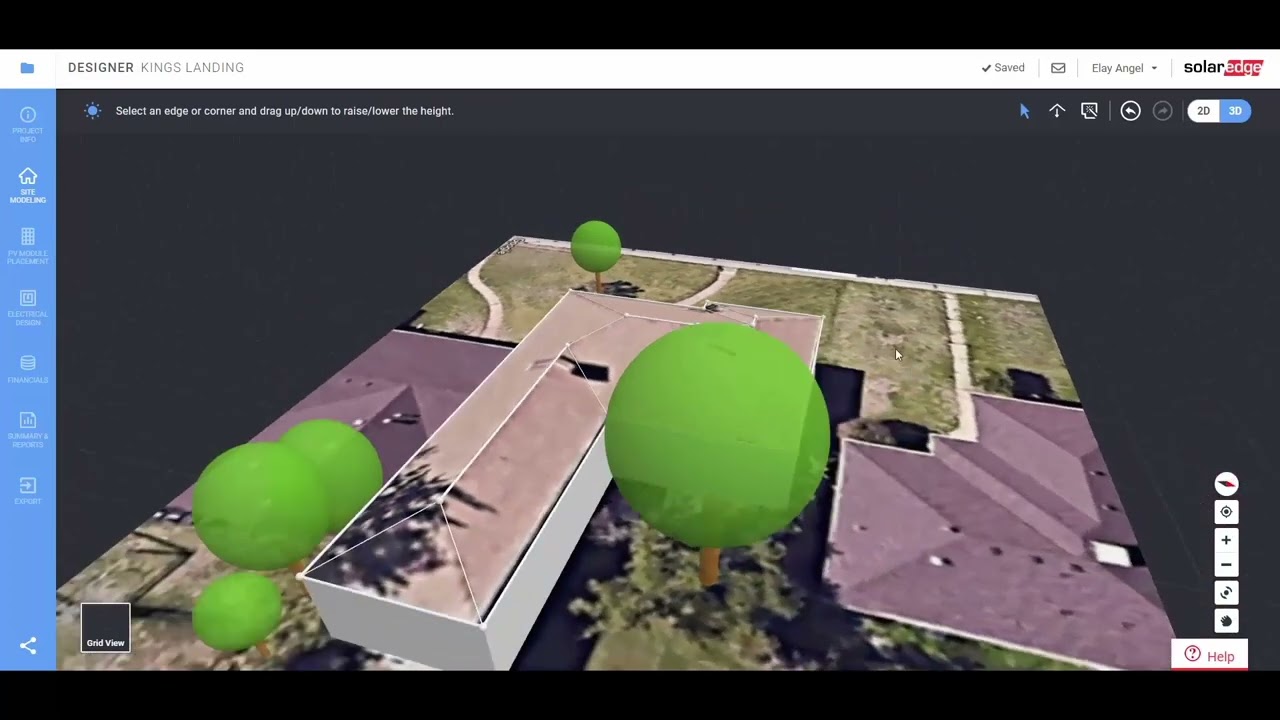The image size is (1280, 720).
Task: Select the small tree near the back lawn
Action: 596,246
